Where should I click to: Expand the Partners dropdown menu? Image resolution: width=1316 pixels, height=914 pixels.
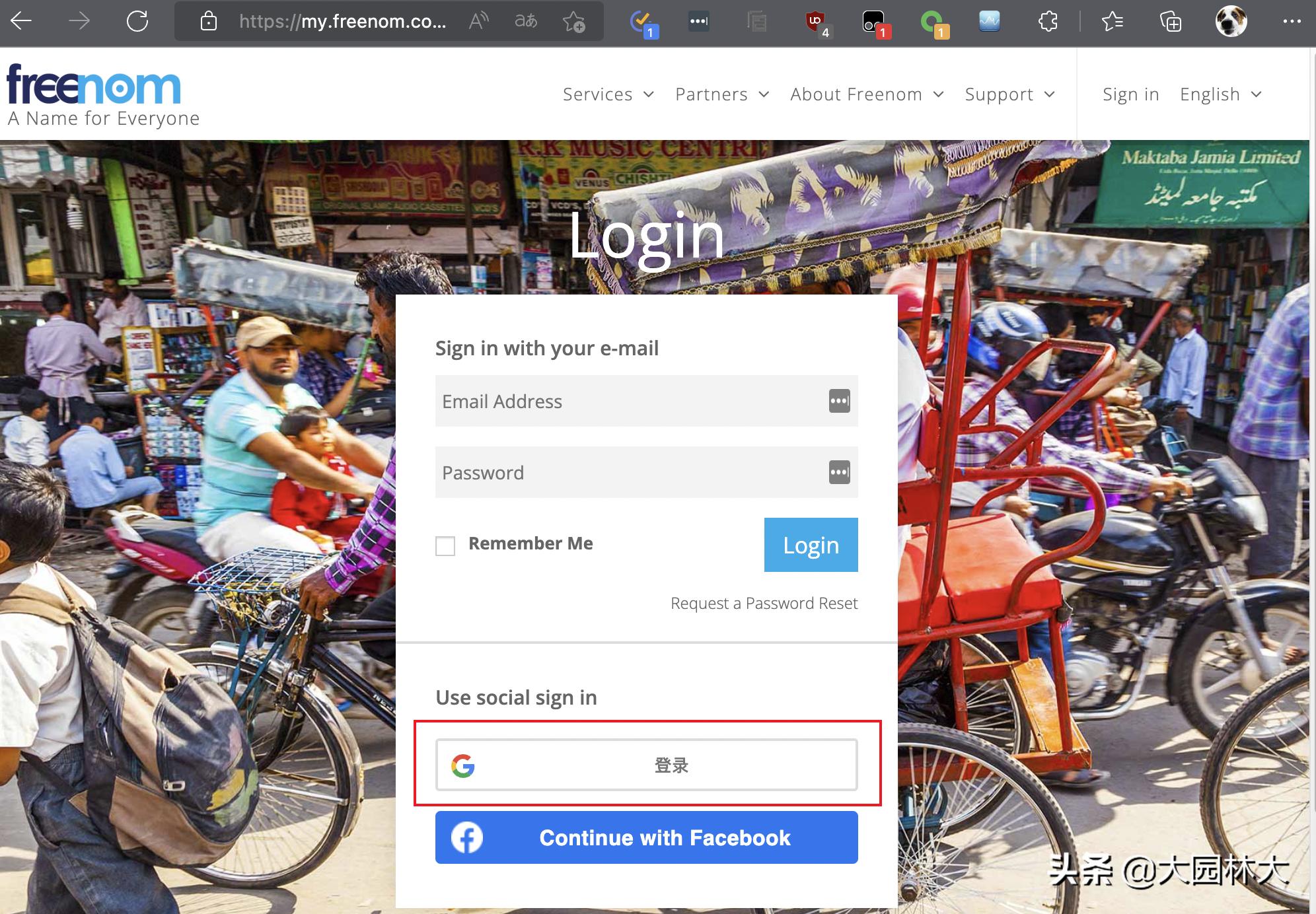click(721, 94)
